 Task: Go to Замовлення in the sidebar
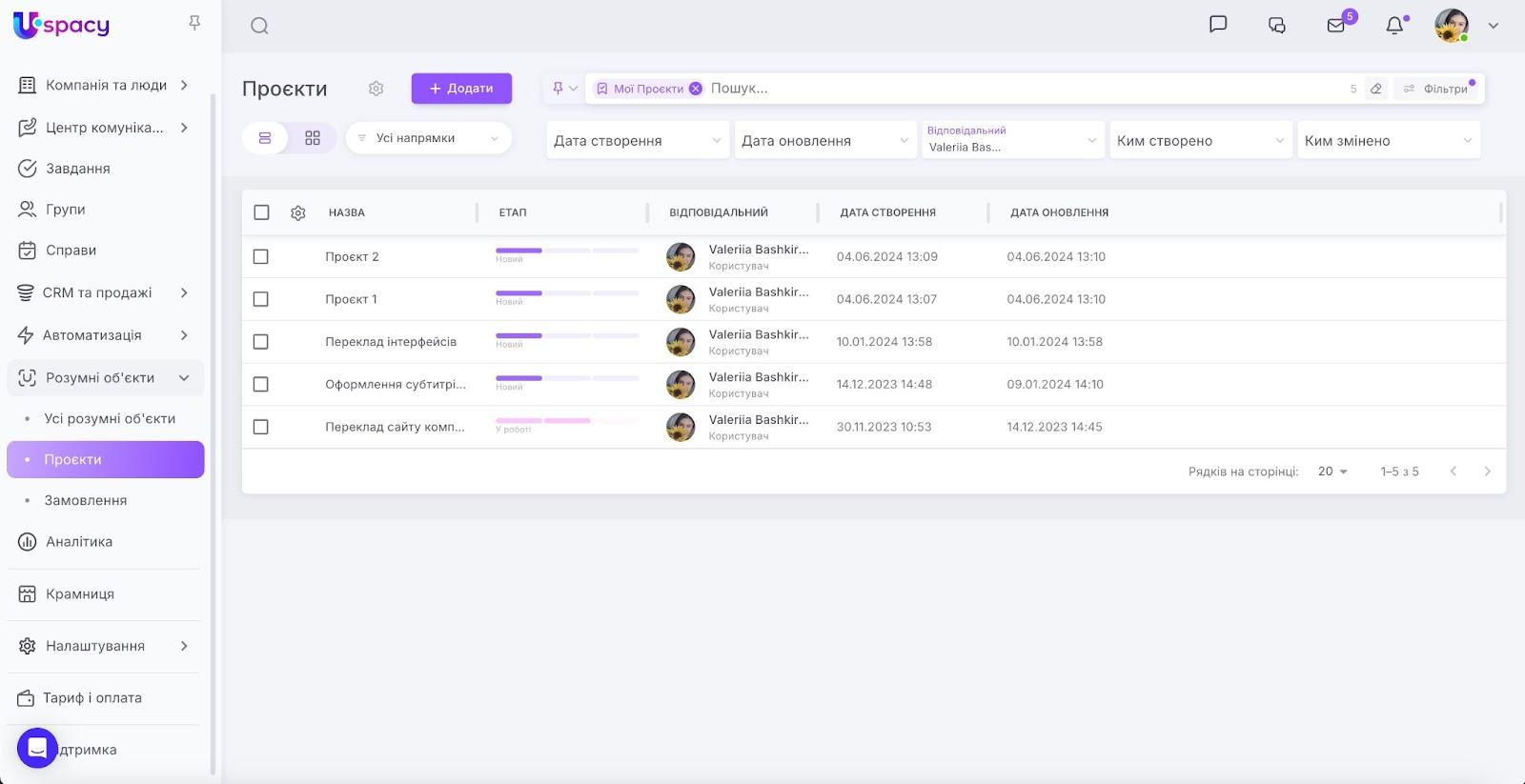86,500
